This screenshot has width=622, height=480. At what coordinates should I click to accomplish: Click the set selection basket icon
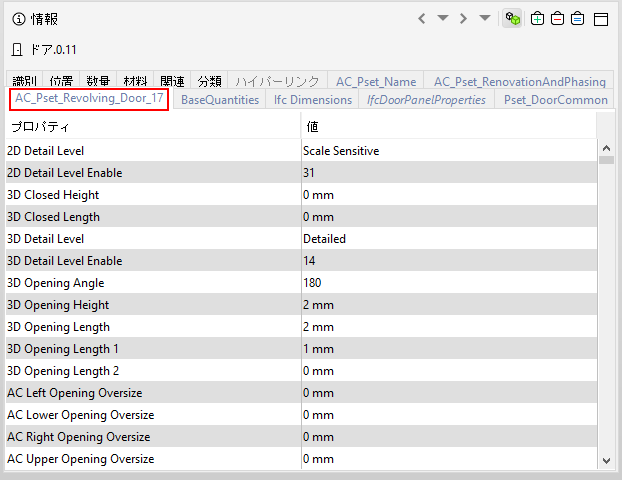point(577,18)
